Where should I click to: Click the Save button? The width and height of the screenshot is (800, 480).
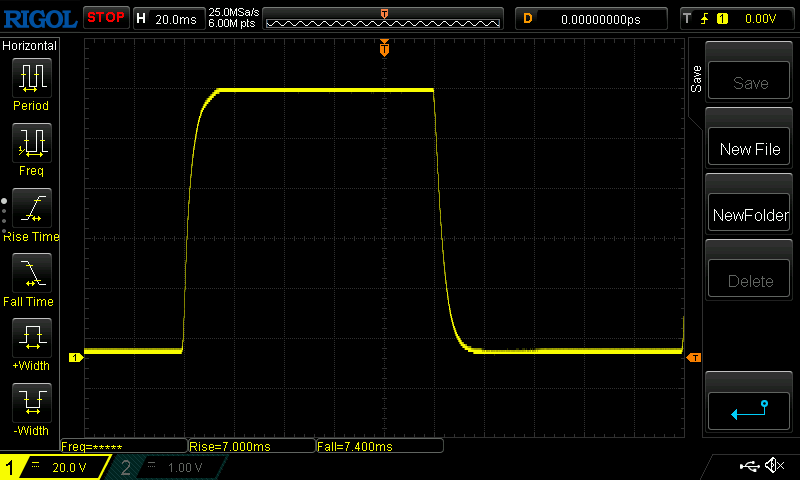(x=749, y=81)
